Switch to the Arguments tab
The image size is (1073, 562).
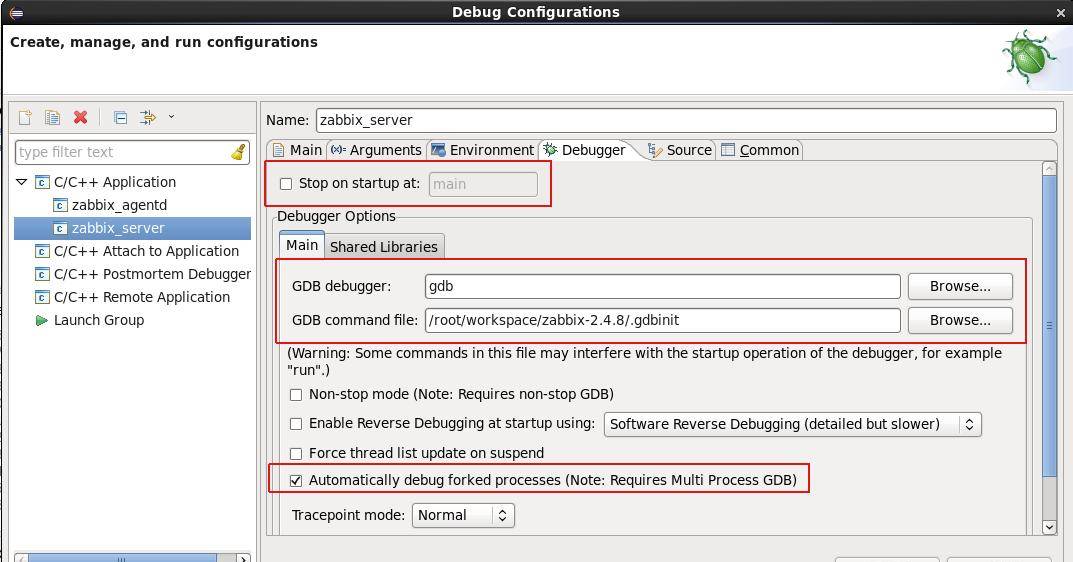tap(376, 150)
